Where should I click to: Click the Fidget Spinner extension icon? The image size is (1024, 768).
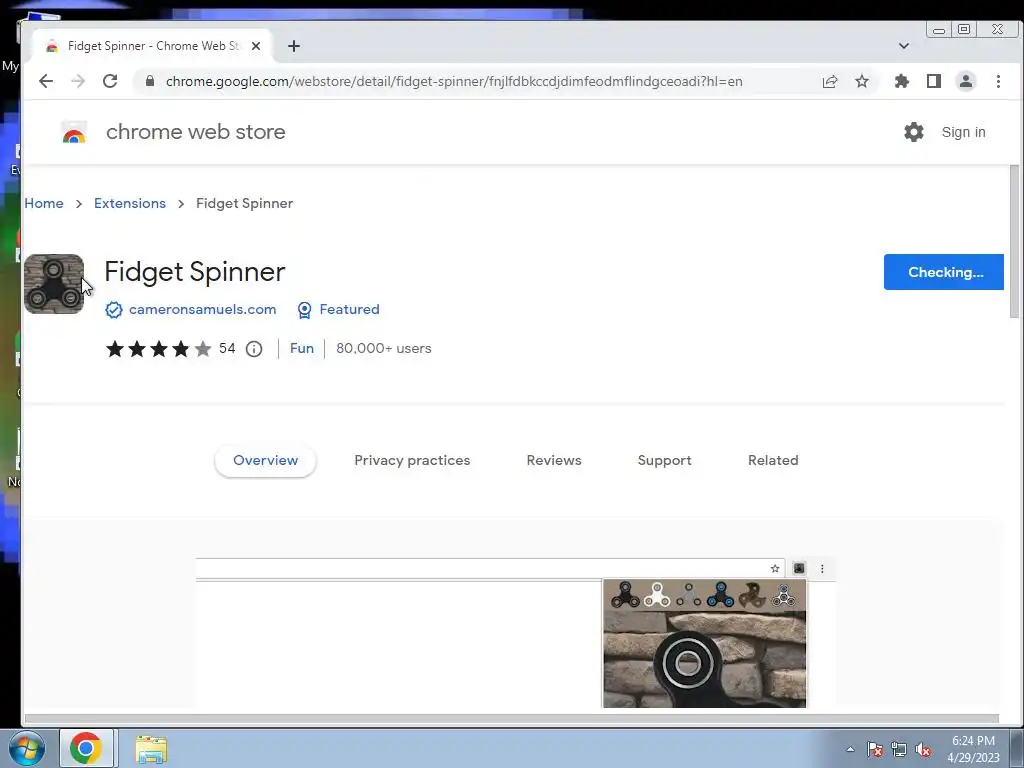(x=54, y=284)
